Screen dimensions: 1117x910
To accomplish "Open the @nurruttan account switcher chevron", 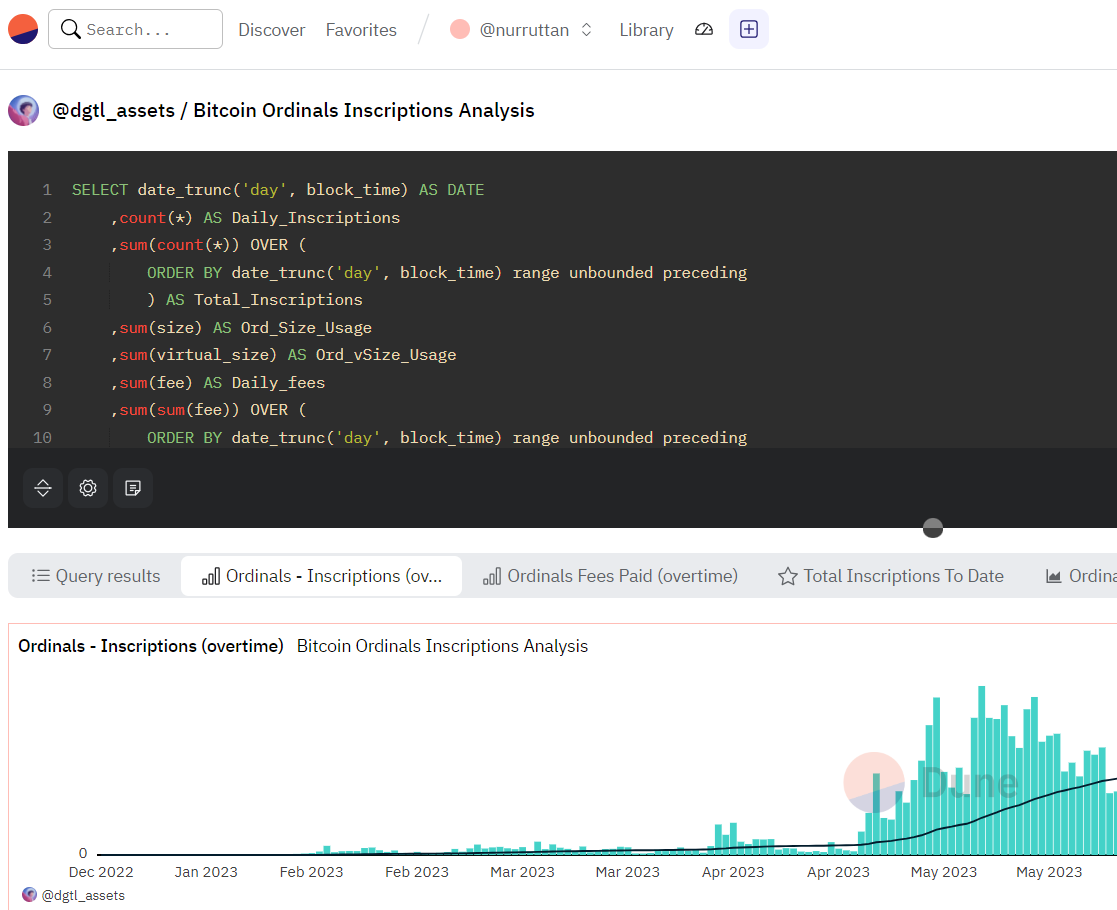I will point(586,30).
